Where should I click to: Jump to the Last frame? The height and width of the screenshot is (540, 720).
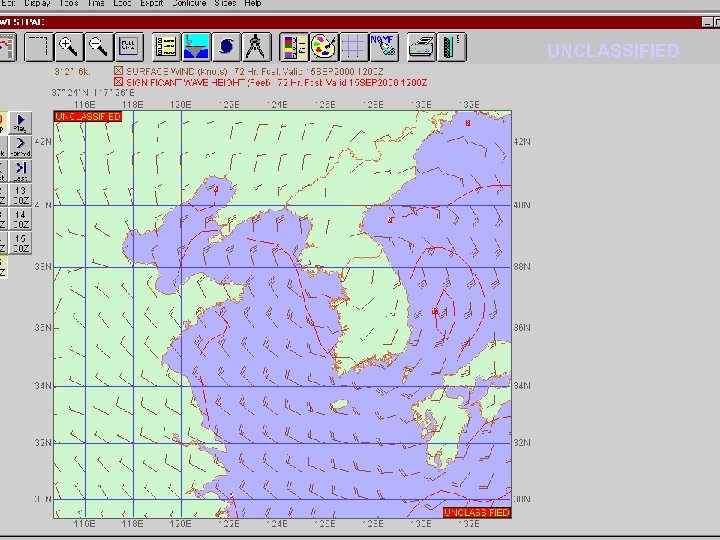tap(20, 170)
